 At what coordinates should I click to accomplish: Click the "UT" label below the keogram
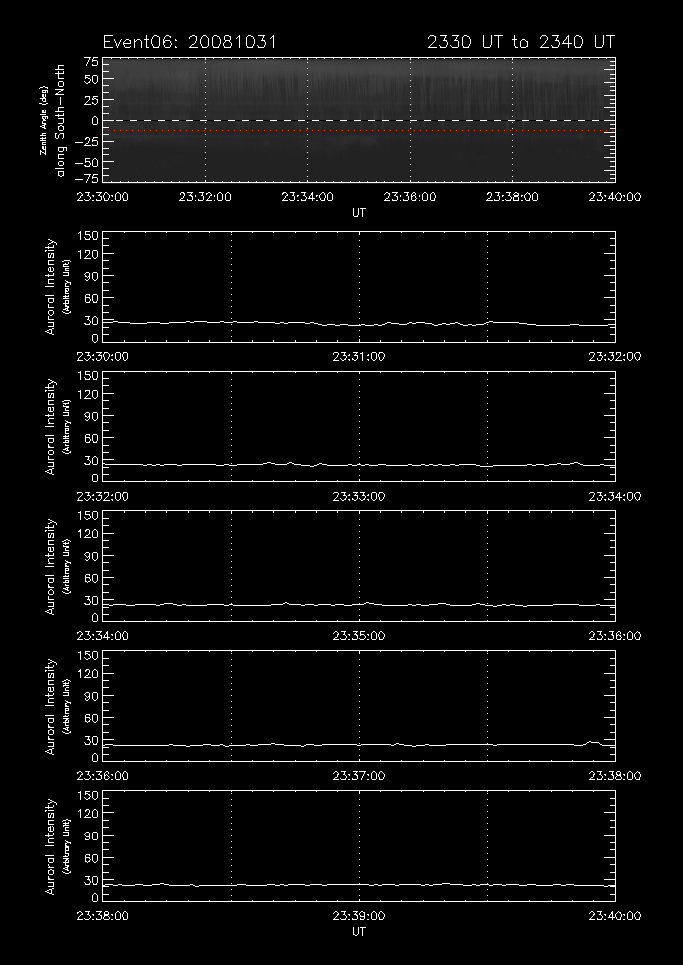click(359, 213)
